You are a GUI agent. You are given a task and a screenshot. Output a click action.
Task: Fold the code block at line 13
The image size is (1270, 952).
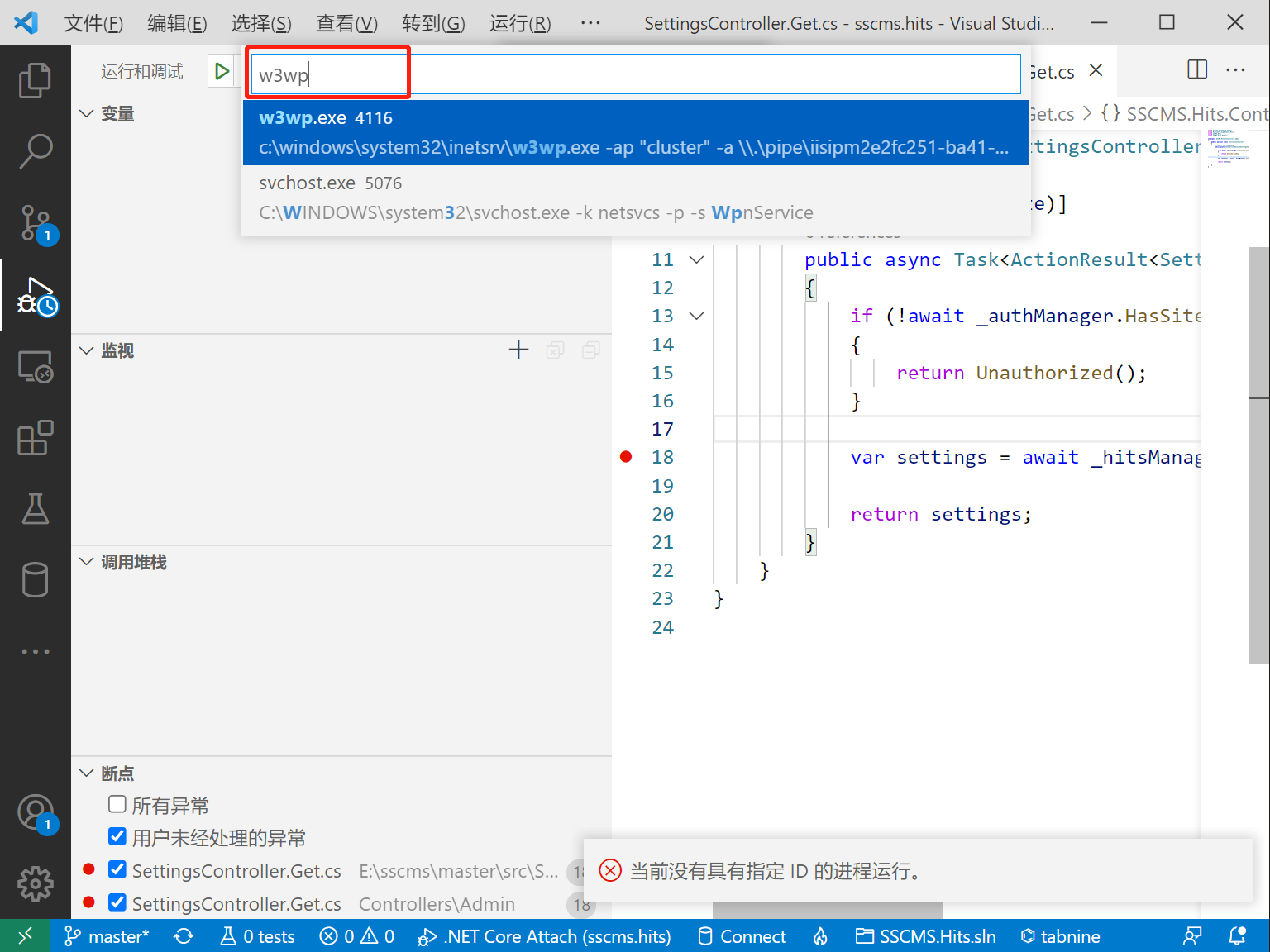coord(697,316)
